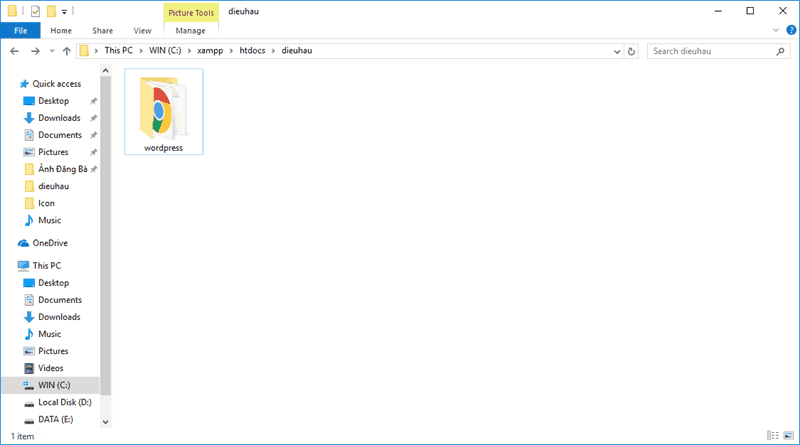Expand the address bar history dropdown
Viewport: 800px width, 445px height.
coord(617,51)
